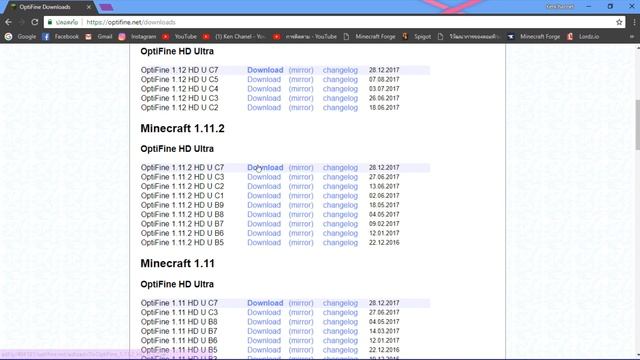Open the Chrome three-dot menu
Screen dimensions: 640x360
pyautogui.click(x=634, y=22)
